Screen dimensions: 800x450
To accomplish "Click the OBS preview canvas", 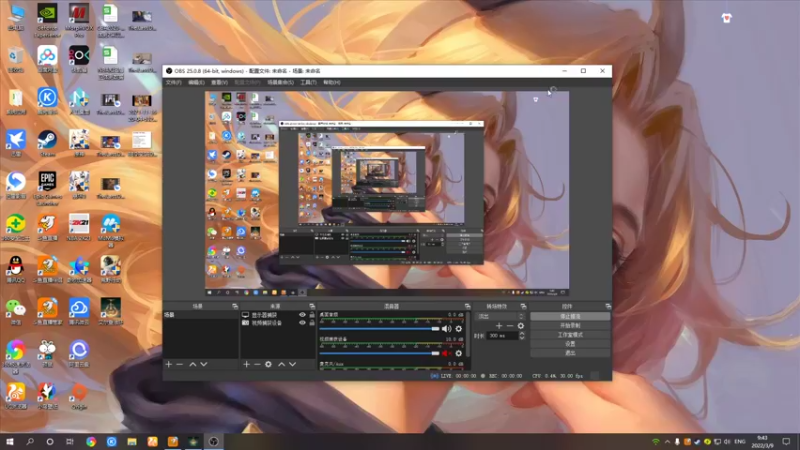I will (x=387, y=193).
